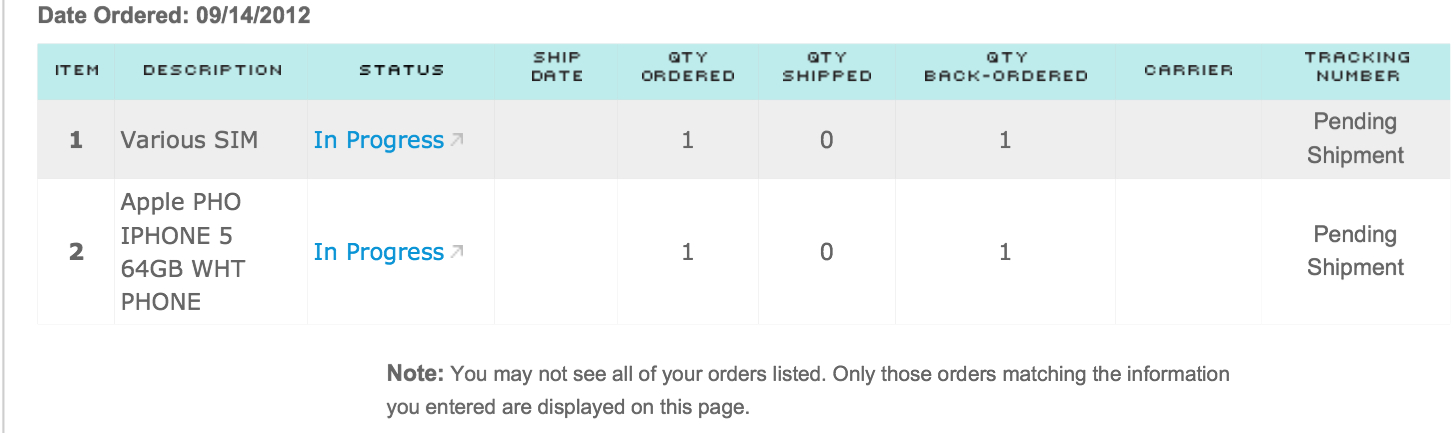Click the CARRIER column header
The width and height of the screenshot is (1456, 433).
click(1189, 70)
